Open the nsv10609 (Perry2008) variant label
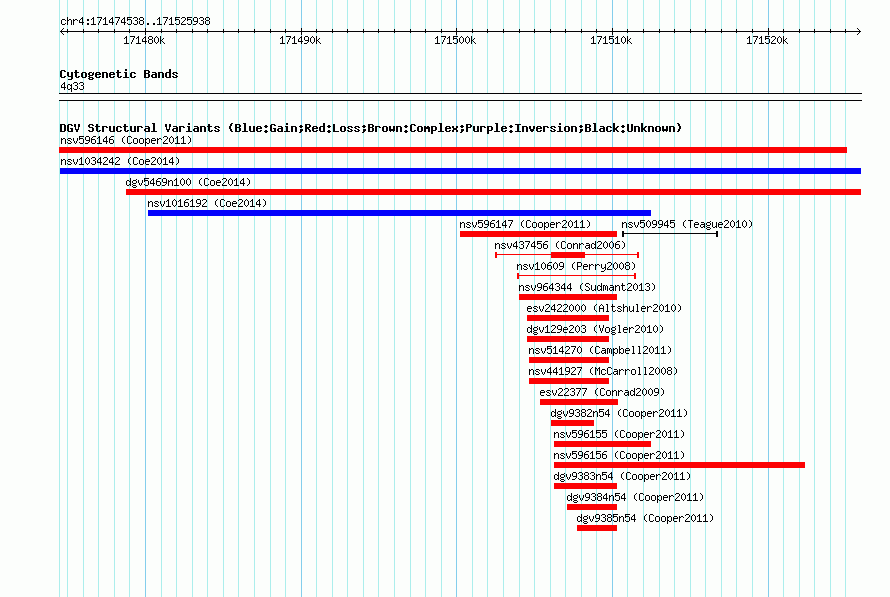The height and width of the screenshot is (597, 890). coord(576,266)
